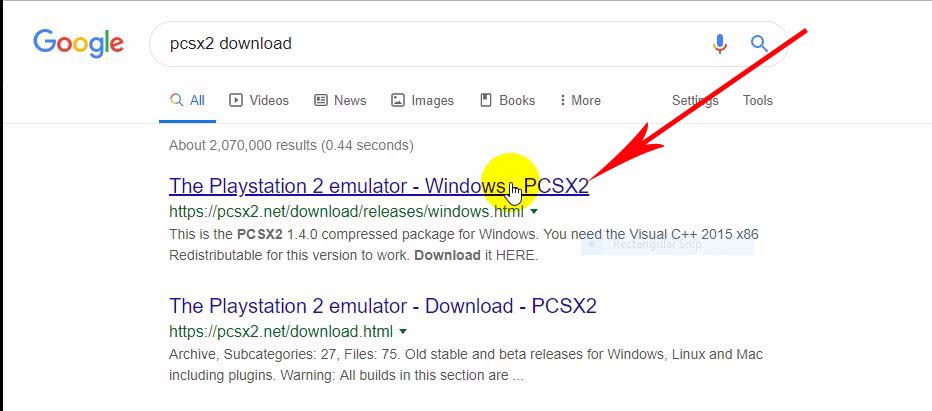The height and width of the screenshot is (411, 932).
Task: Click the https://pcsx2.net/download.html URL
Action: point(281,331)
